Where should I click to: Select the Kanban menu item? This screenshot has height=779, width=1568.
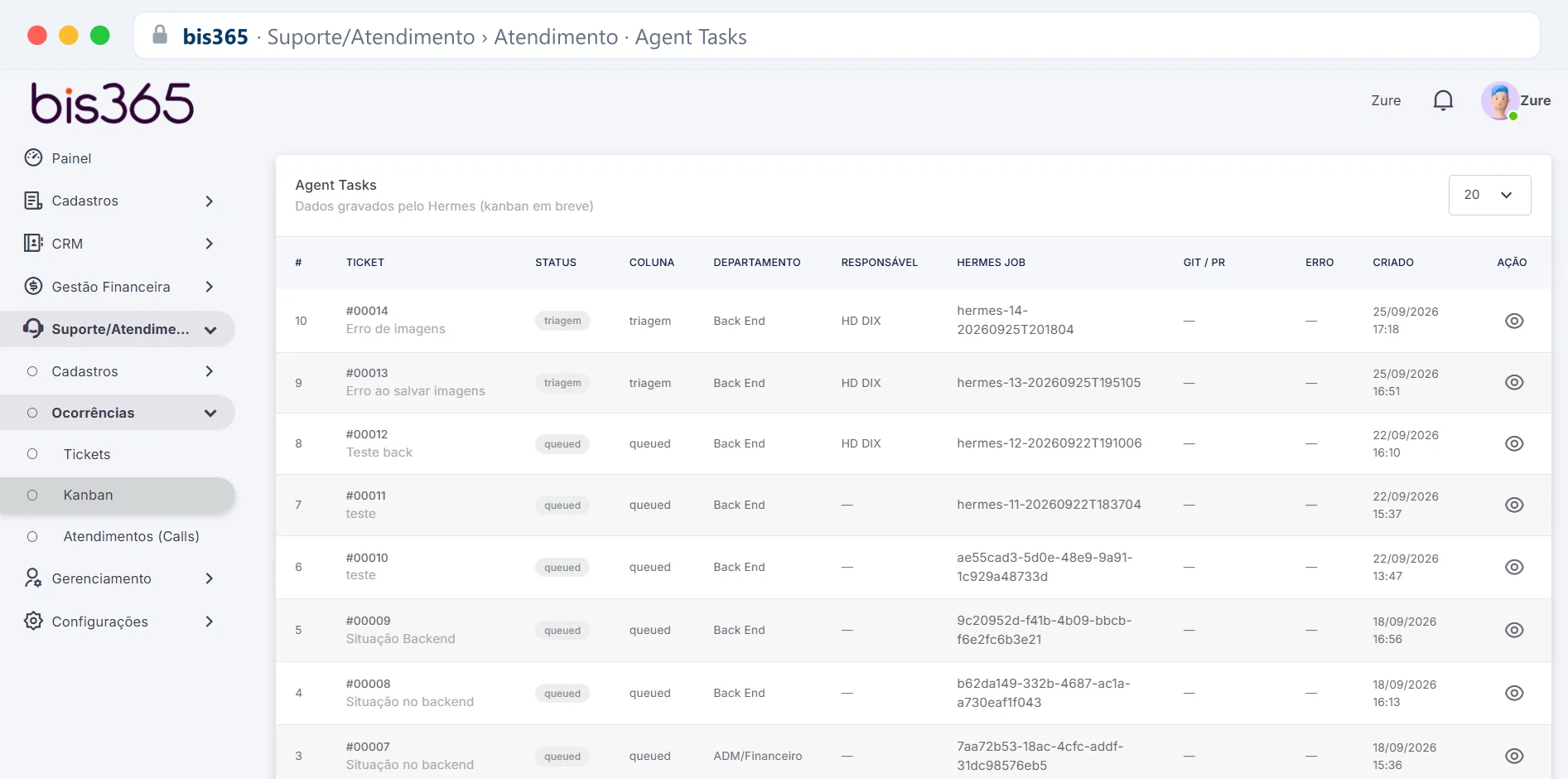[x=118, y=495]
